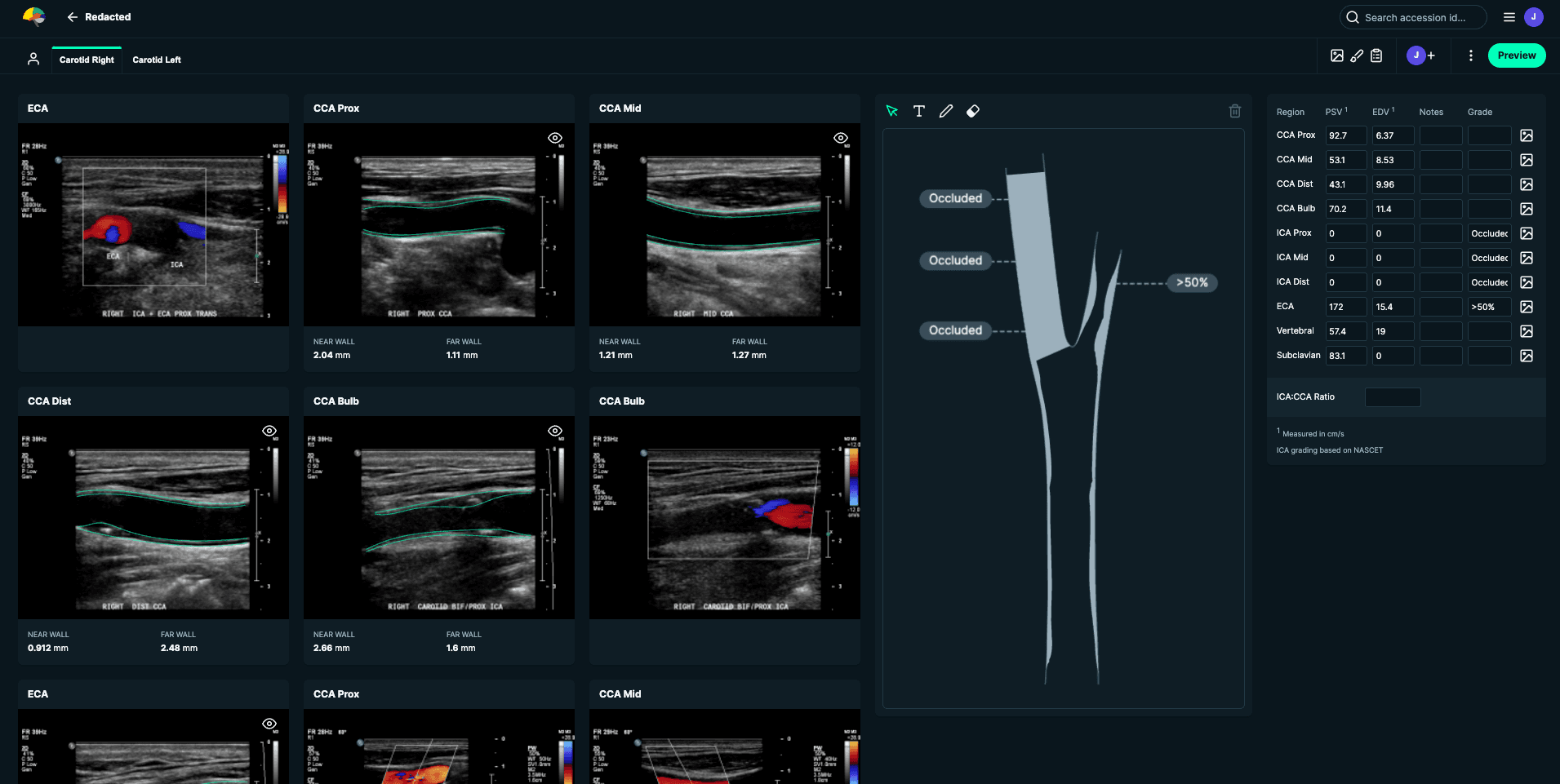Screen dimensions: 1560x784
Task: Toggle visibility eye on top CCA Mid image
Action: pos(840,138)
